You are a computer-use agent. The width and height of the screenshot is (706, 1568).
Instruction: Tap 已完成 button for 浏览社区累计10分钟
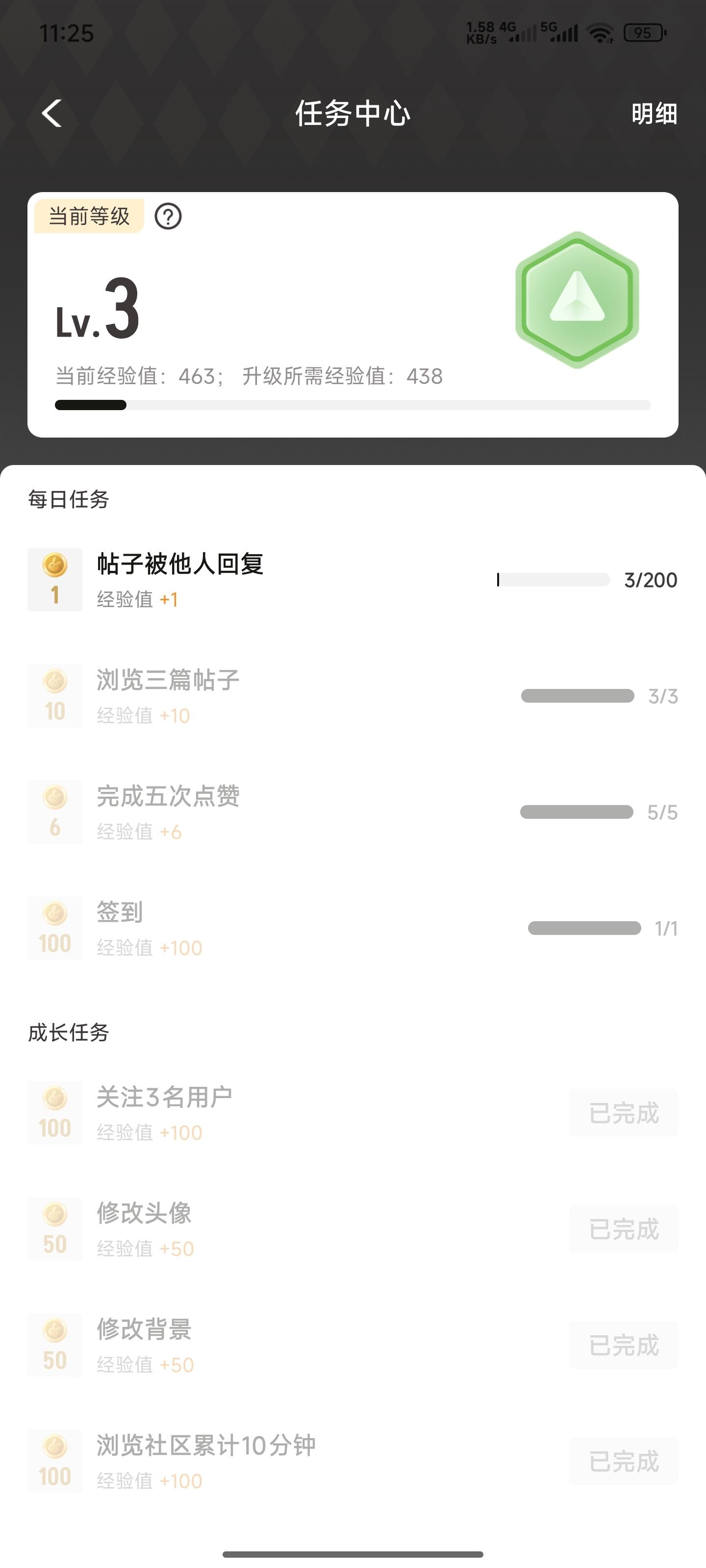coord(623,1461)
